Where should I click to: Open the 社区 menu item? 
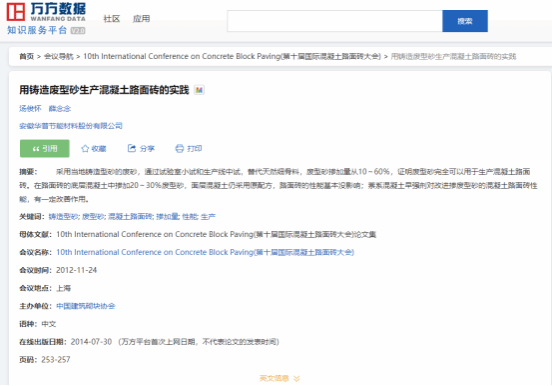point(112,19)
